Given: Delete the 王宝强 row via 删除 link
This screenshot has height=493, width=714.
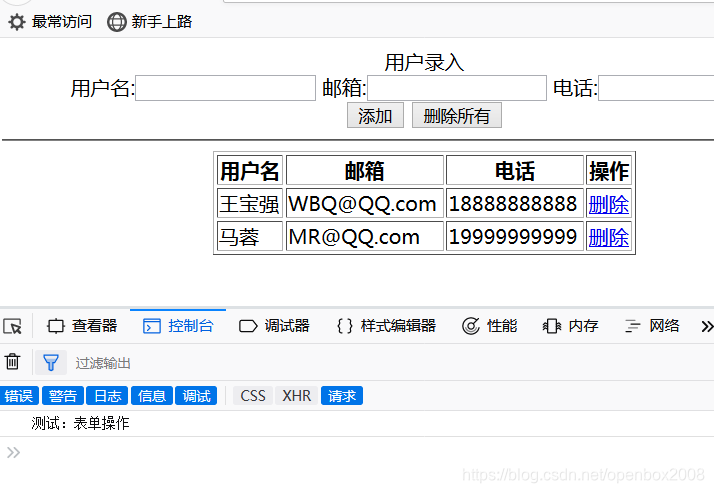Looking at the screenshot, I should coord(608,204).
